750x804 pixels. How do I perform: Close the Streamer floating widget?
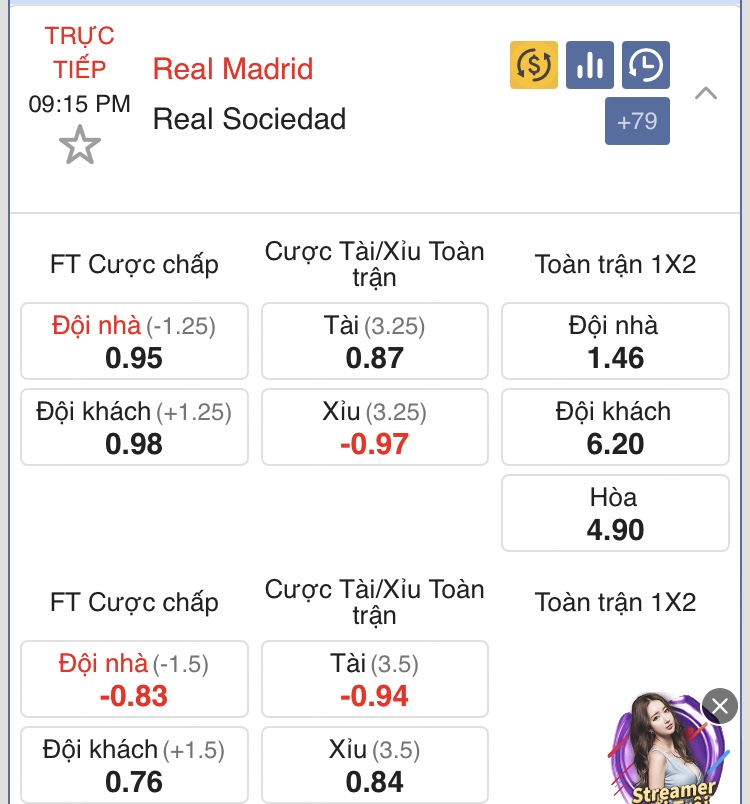tap(720, 706)
